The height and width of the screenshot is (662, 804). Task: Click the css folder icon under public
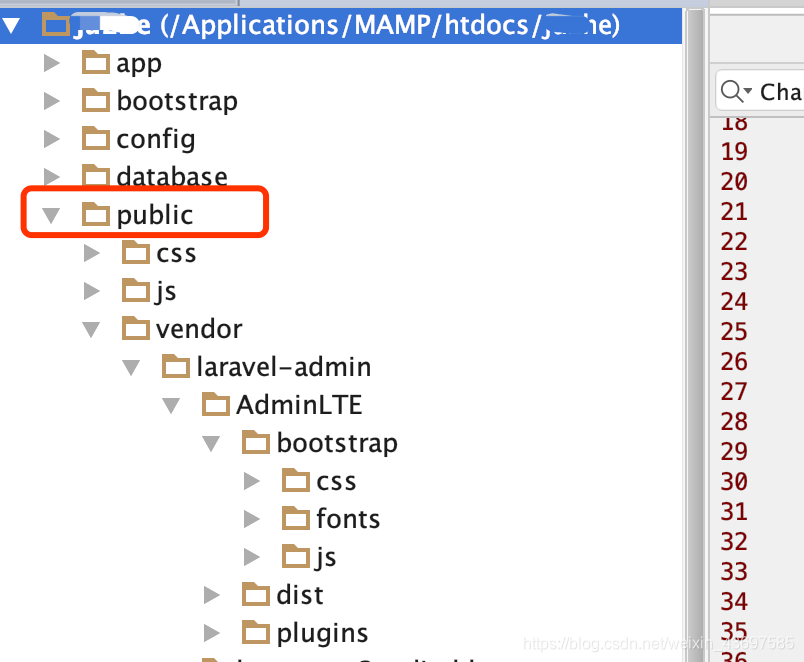[x=136, y=252]
